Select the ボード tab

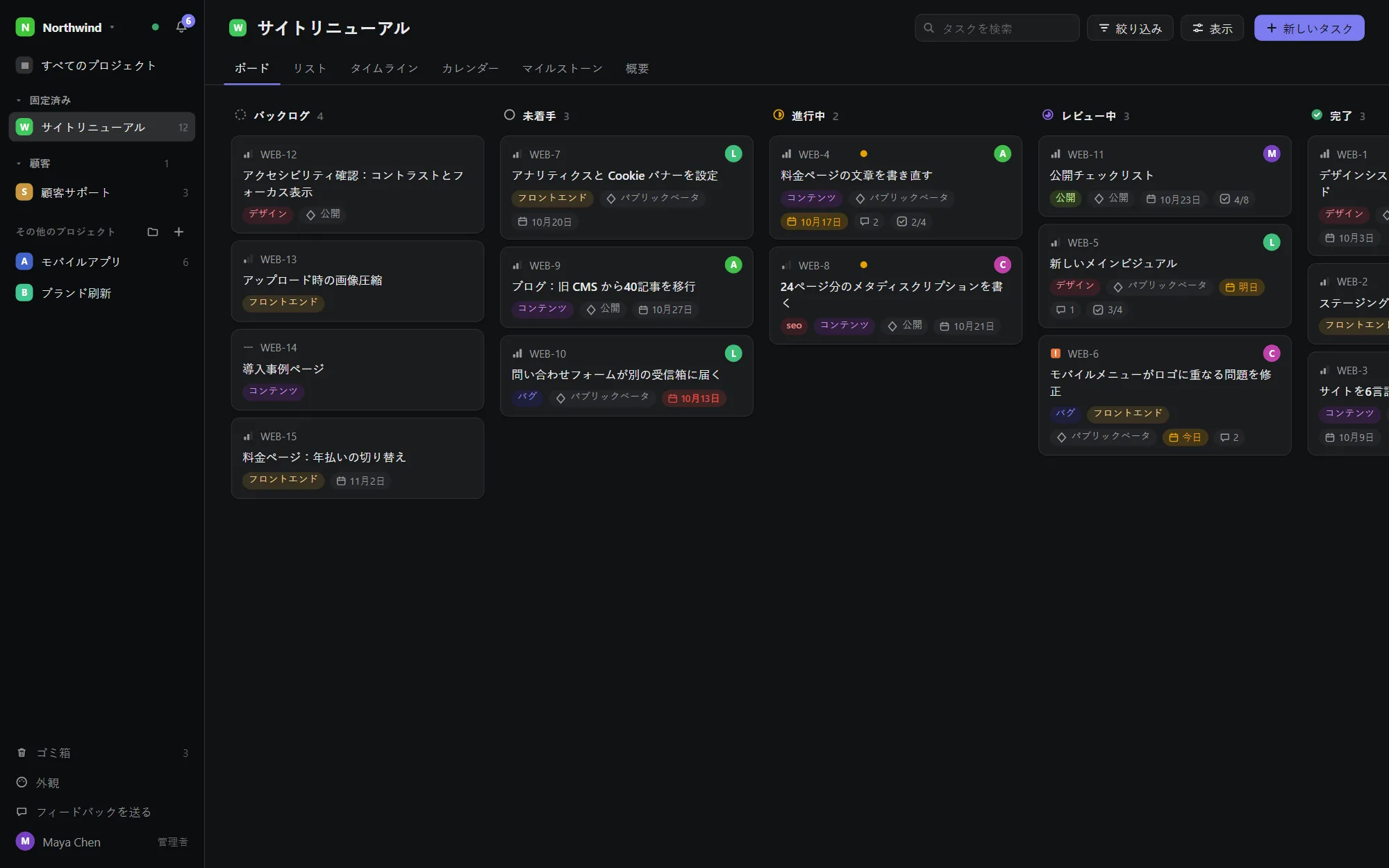pos(251,68)
